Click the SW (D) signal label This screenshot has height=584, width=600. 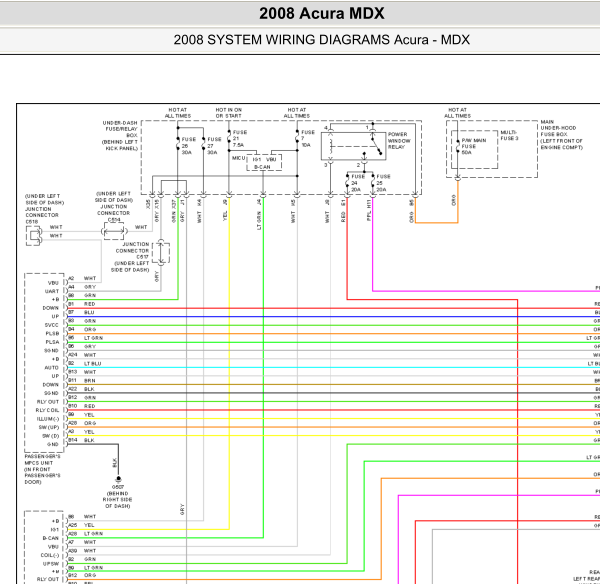(x=51, y=436)
